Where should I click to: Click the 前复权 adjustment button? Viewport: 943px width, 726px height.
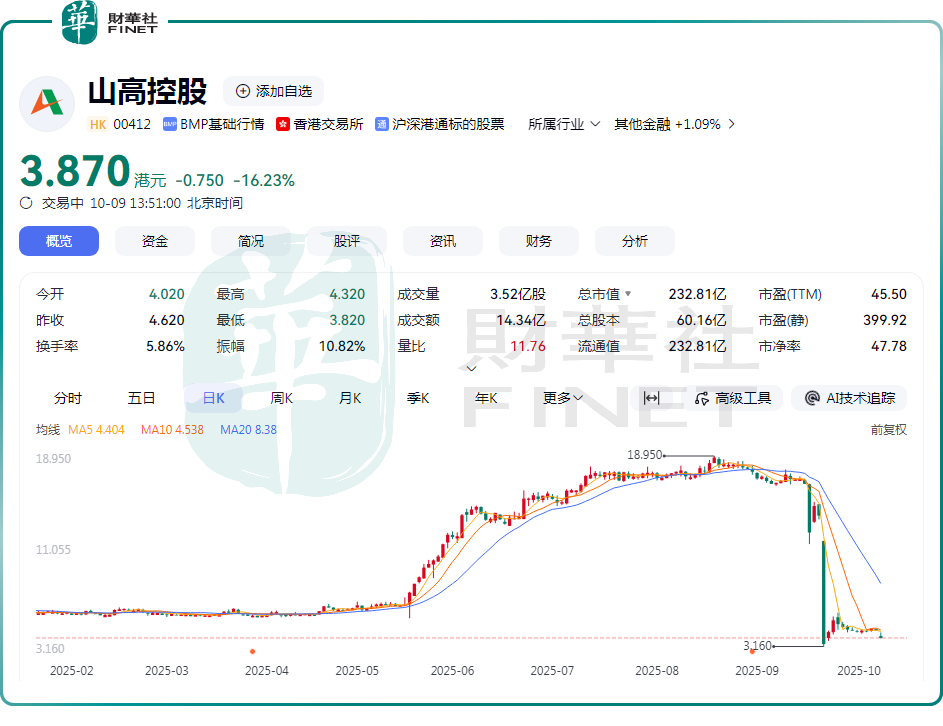click(888, 430)
